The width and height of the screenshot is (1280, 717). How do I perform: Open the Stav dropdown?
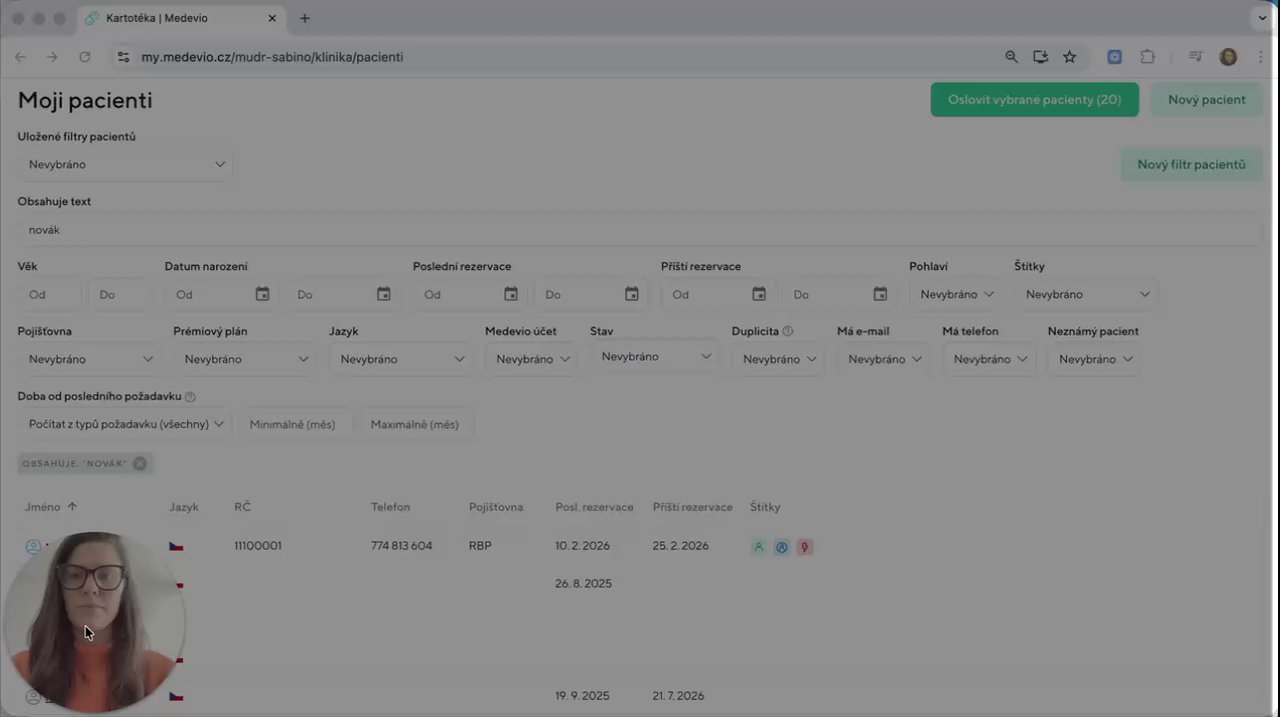point(655,357)
